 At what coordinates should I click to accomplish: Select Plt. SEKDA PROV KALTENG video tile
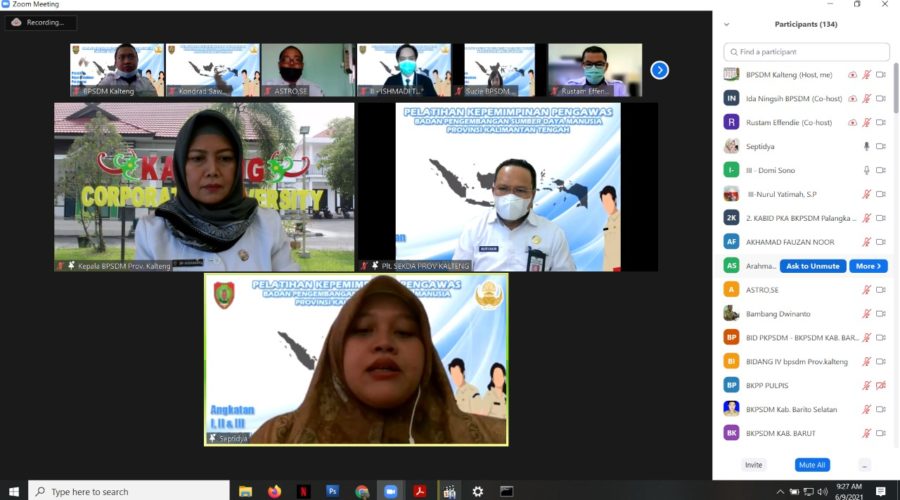click(x=507, y=187)
